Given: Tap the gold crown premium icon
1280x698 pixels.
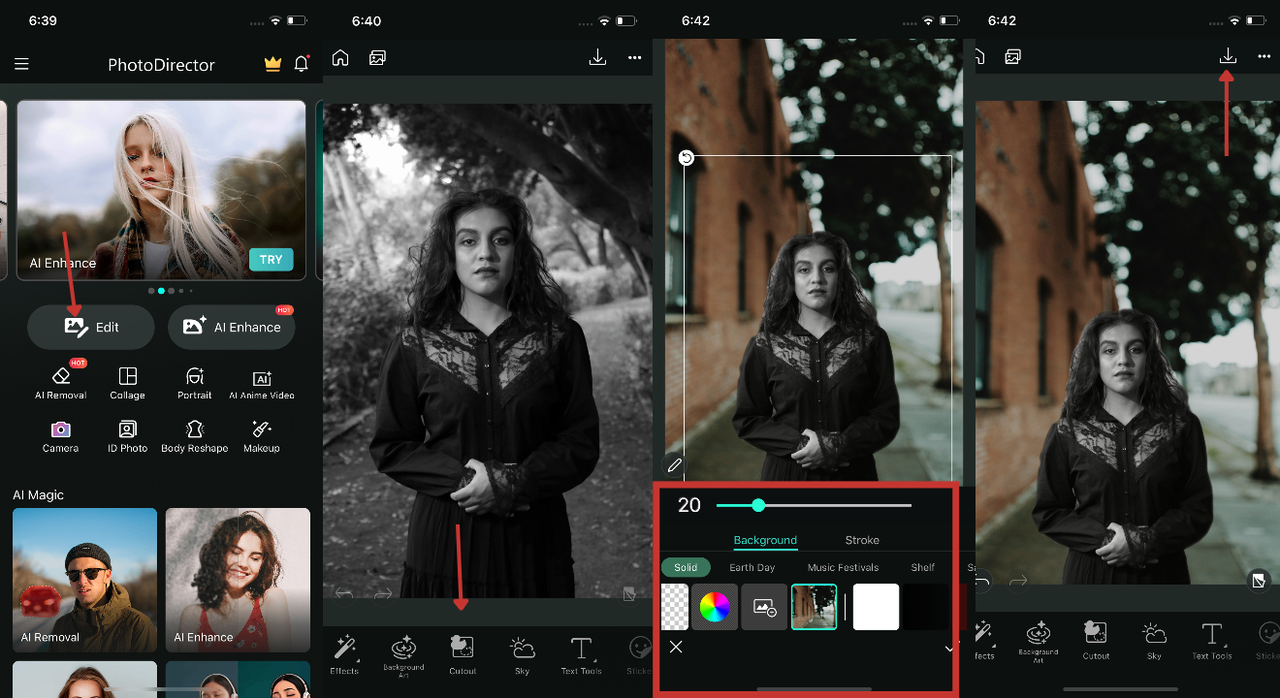Looking at the screenshot, I should click(x=273, y=64).
